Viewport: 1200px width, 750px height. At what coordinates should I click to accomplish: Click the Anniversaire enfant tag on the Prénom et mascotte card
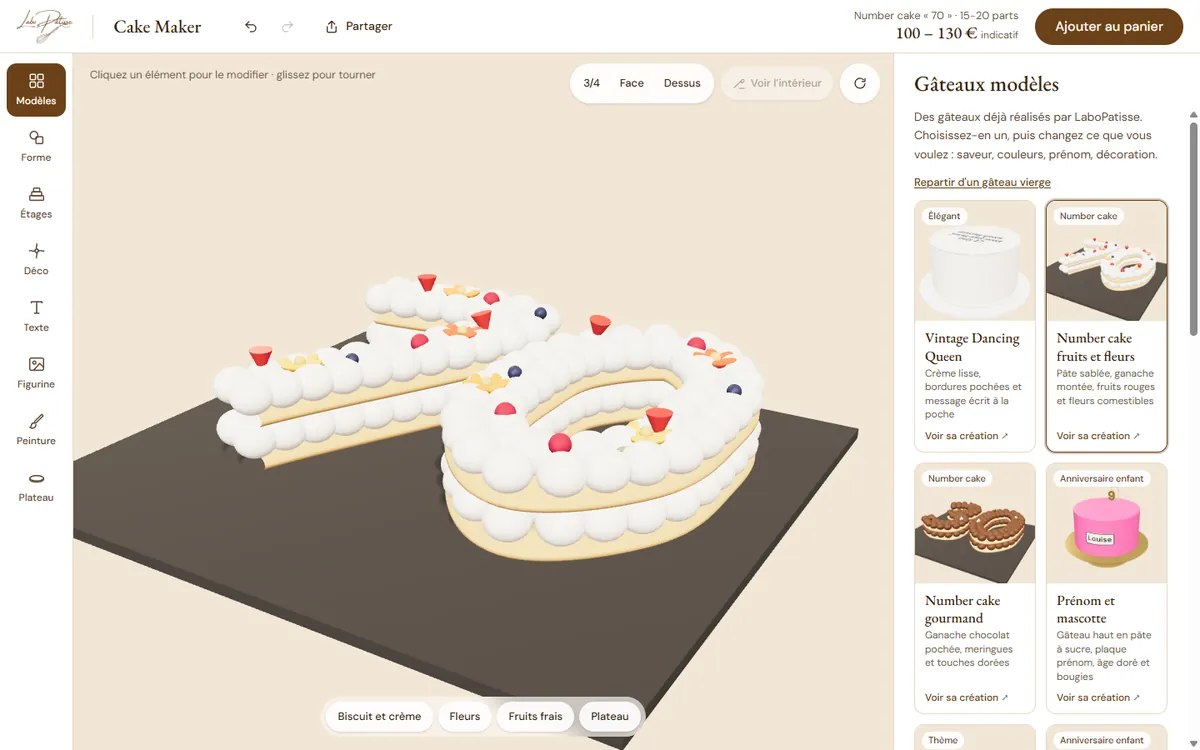coord(1101,479)
